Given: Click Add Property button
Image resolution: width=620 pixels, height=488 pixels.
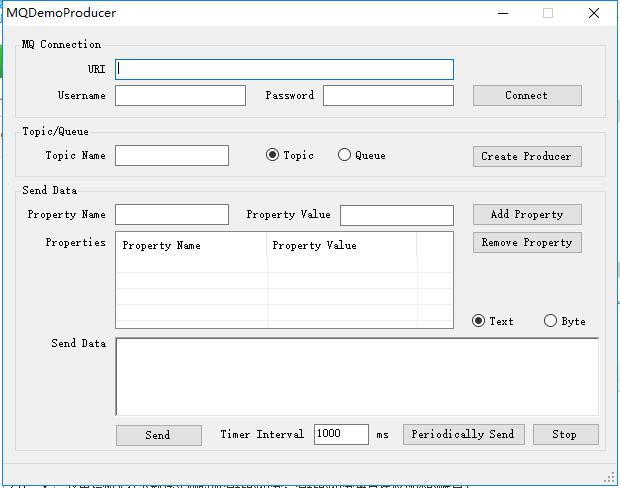Looking at the screenshot, I should (527, 214).
